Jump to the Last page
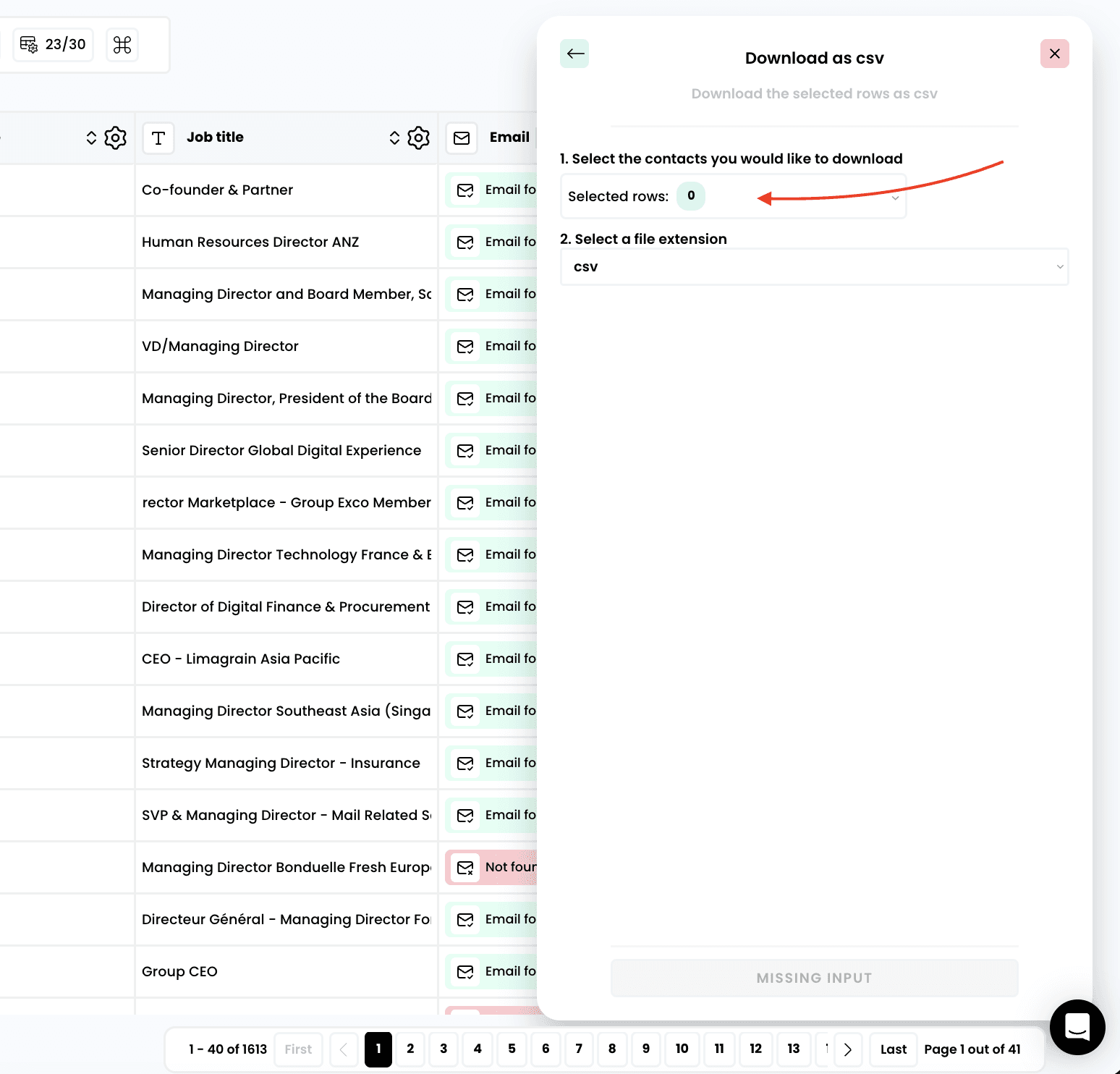The image size is (1120, 1074). pos(894,1049)
